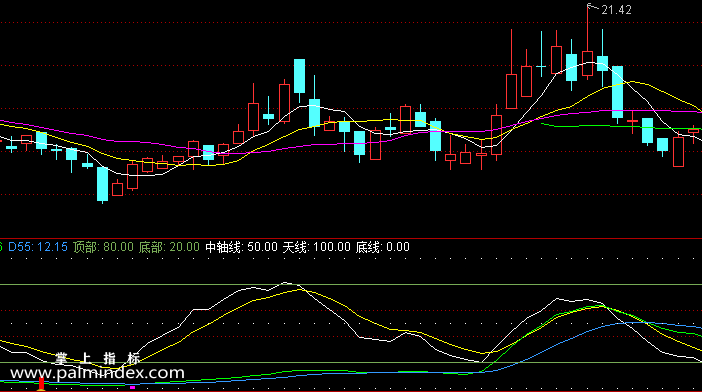This screenshot has width=702, height=392.
Task: Click the red signal marker at bottom left
Action: 41,384
